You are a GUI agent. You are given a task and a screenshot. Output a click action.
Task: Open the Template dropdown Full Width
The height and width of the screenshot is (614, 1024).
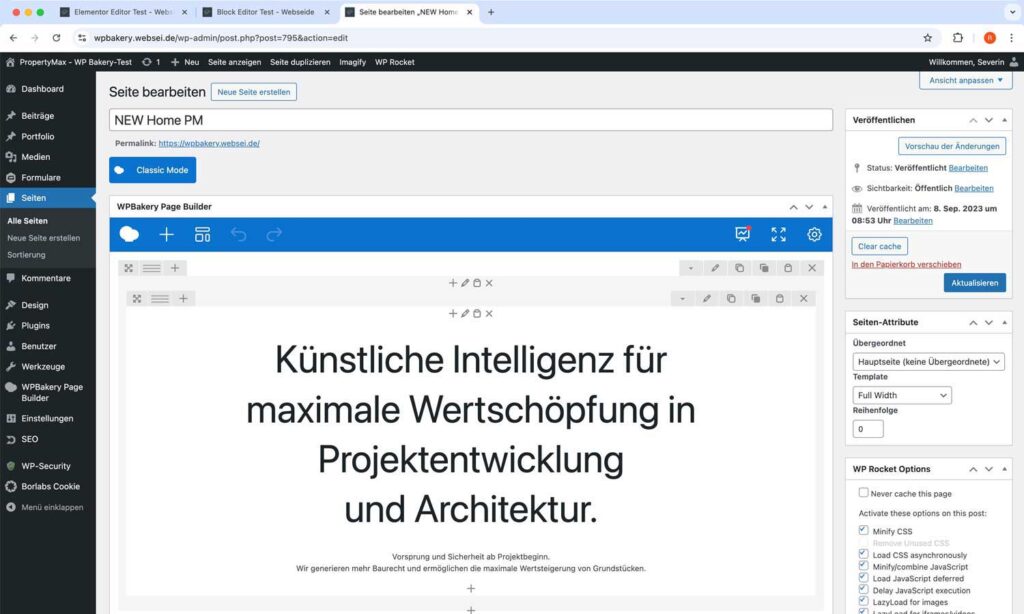[901, 395]
